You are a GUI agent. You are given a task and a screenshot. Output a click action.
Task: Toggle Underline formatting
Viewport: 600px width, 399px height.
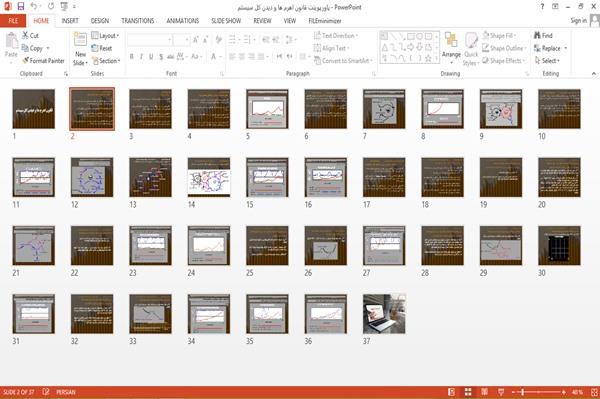[151, 57]
